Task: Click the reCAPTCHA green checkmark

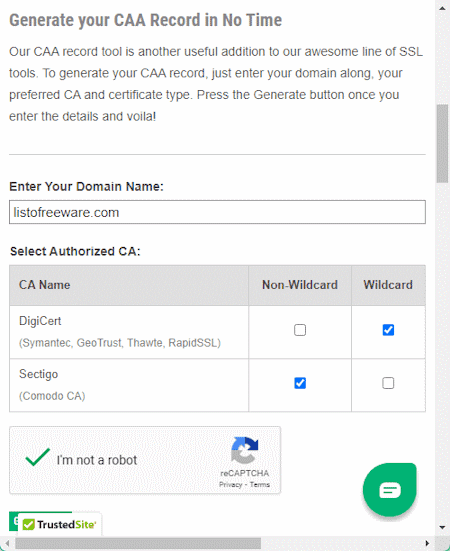Action: click(x=38, y=457)
